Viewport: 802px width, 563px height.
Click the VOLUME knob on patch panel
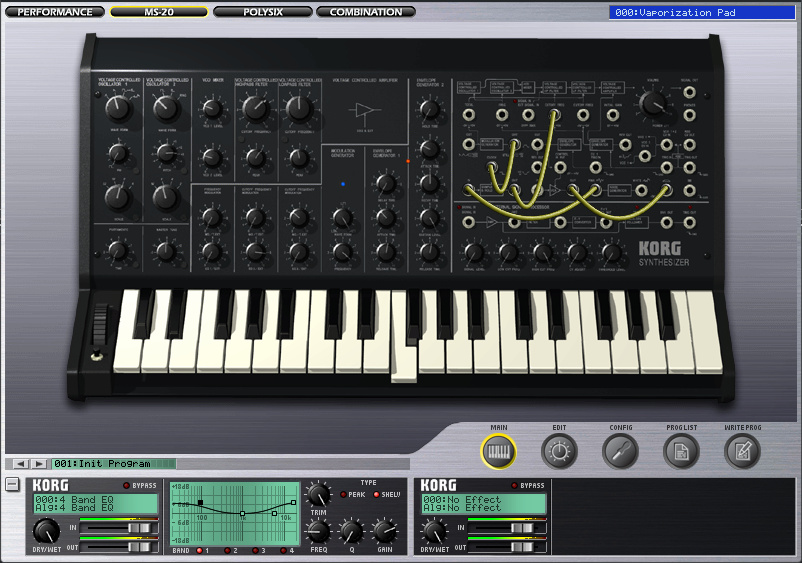coord(653,104)
